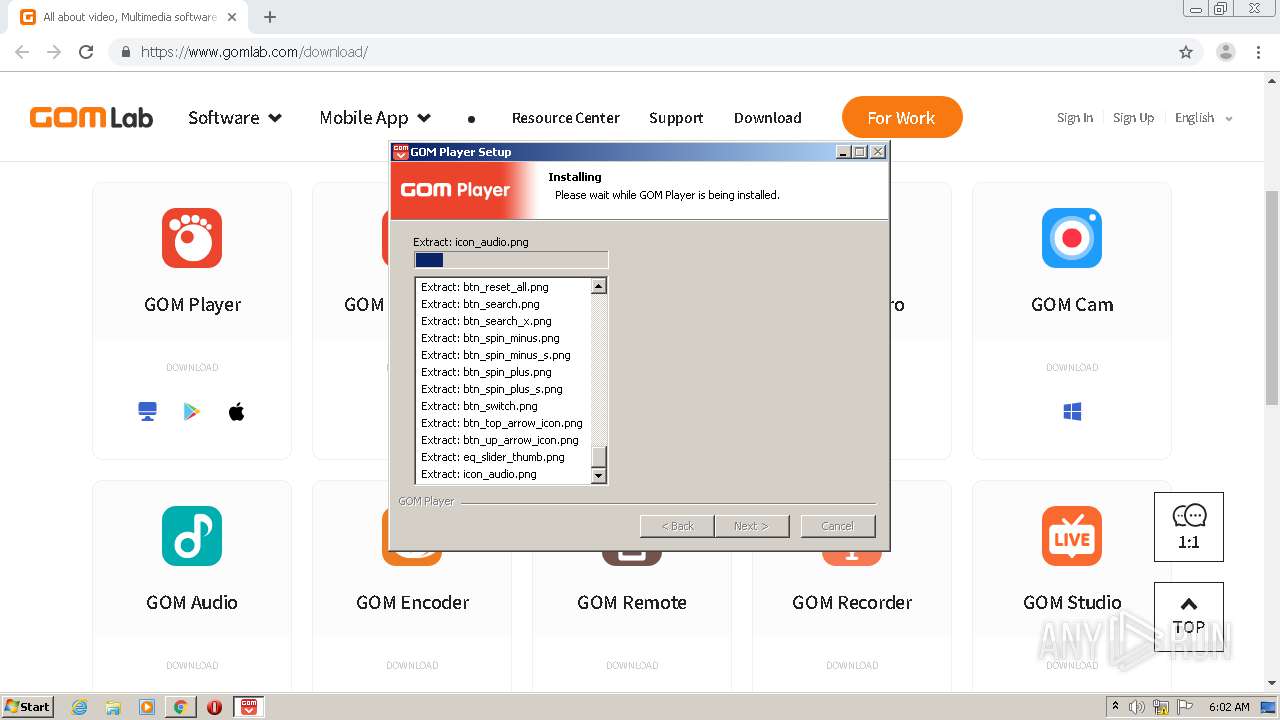Image resolution: width=1280 pixels, height=720 pixels.
Task: Click Cancel in GOM Player Setup
Action: (838, 526)
